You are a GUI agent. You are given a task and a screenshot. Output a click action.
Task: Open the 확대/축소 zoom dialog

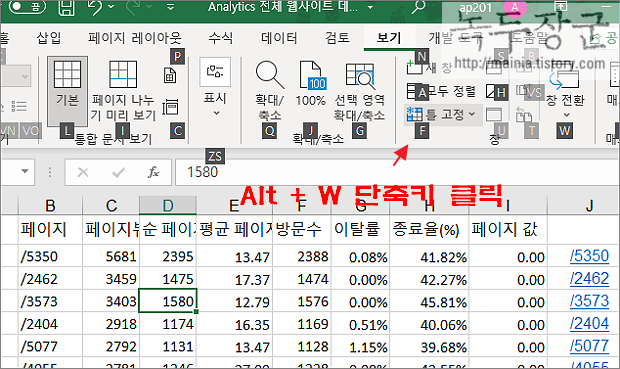click(x=270, y=91)
